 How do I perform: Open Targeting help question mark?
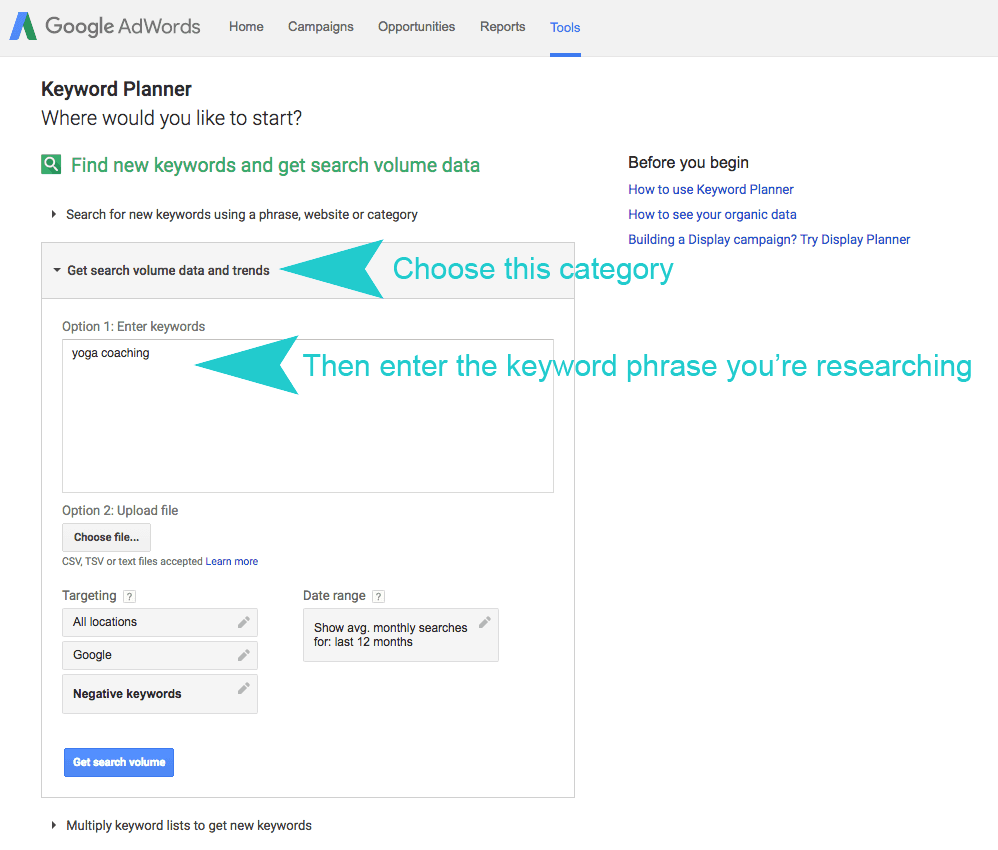[x=129, y=597]
